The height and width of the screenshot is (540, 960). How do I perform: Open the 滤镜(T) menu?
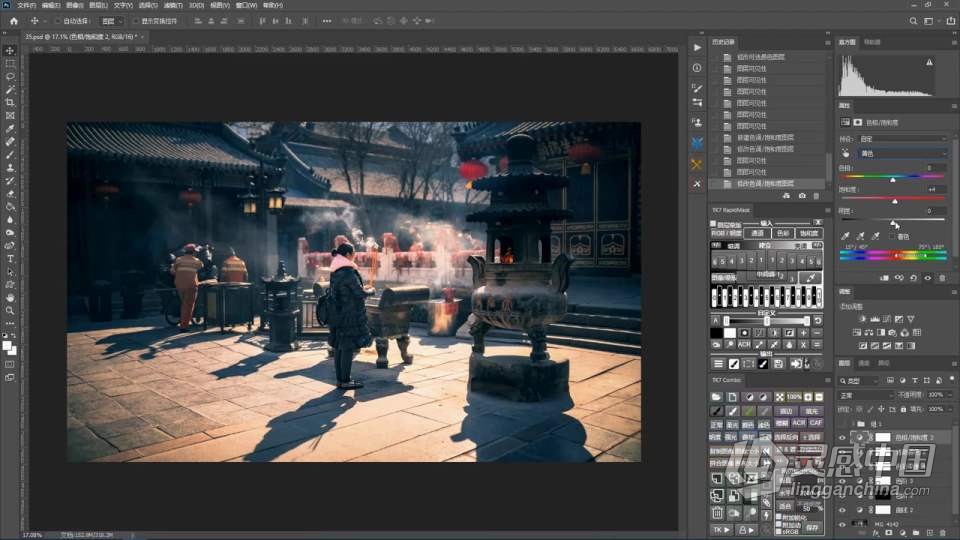tap(173, 5)
